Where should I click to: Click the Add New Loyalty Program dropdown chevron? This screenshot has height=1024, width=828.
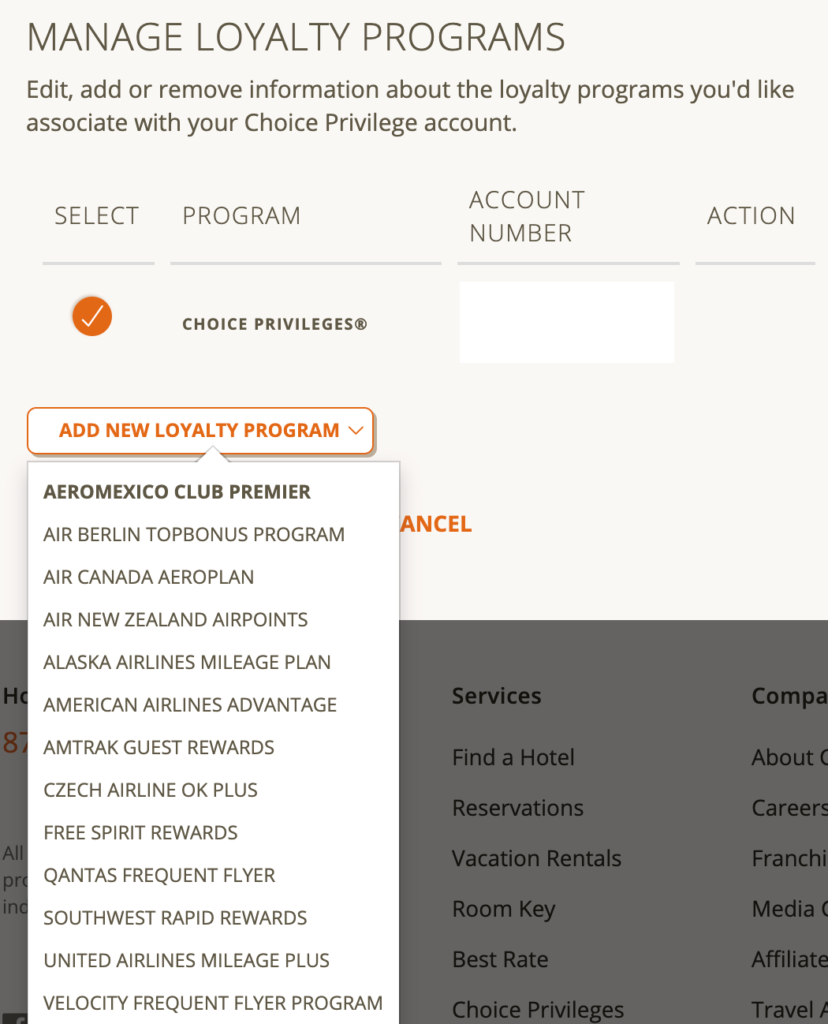pyautogui.click(x=355, y=431)
